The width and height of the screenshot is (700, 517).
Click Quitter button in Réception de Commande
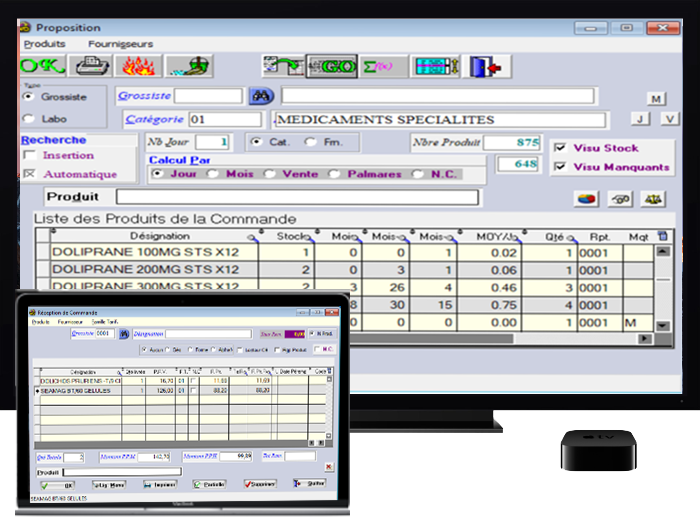tap(309, 483)
